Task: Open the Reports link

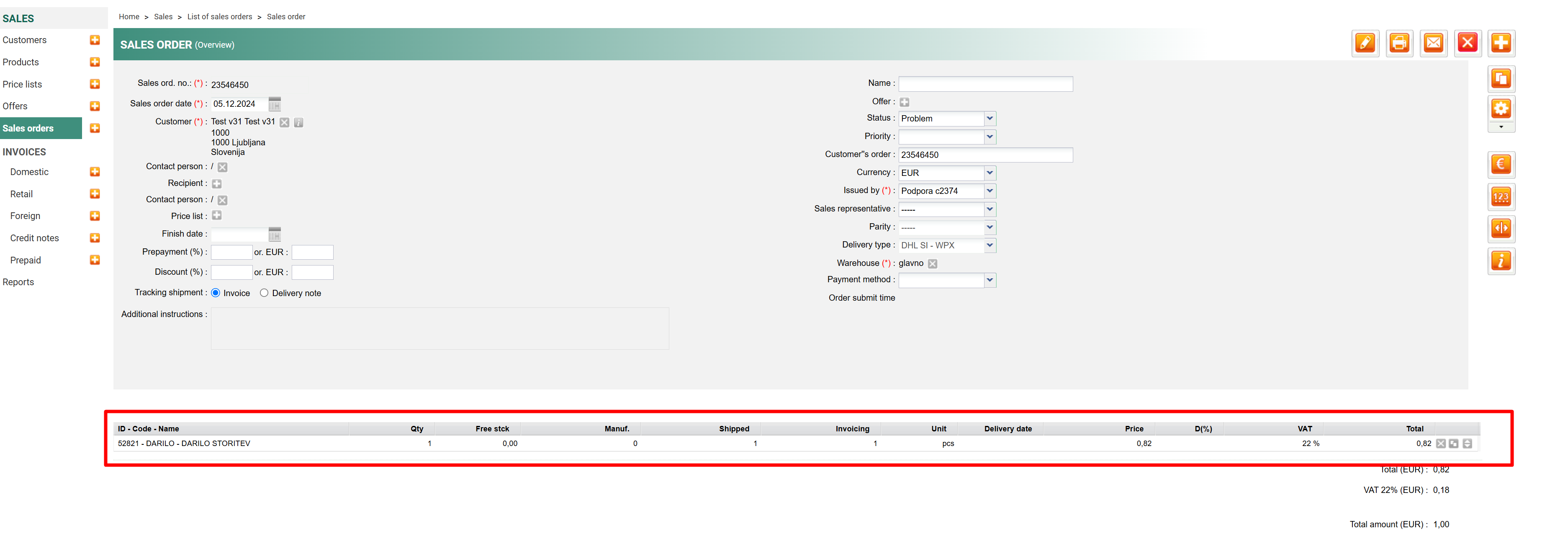Action: (18, 282)
